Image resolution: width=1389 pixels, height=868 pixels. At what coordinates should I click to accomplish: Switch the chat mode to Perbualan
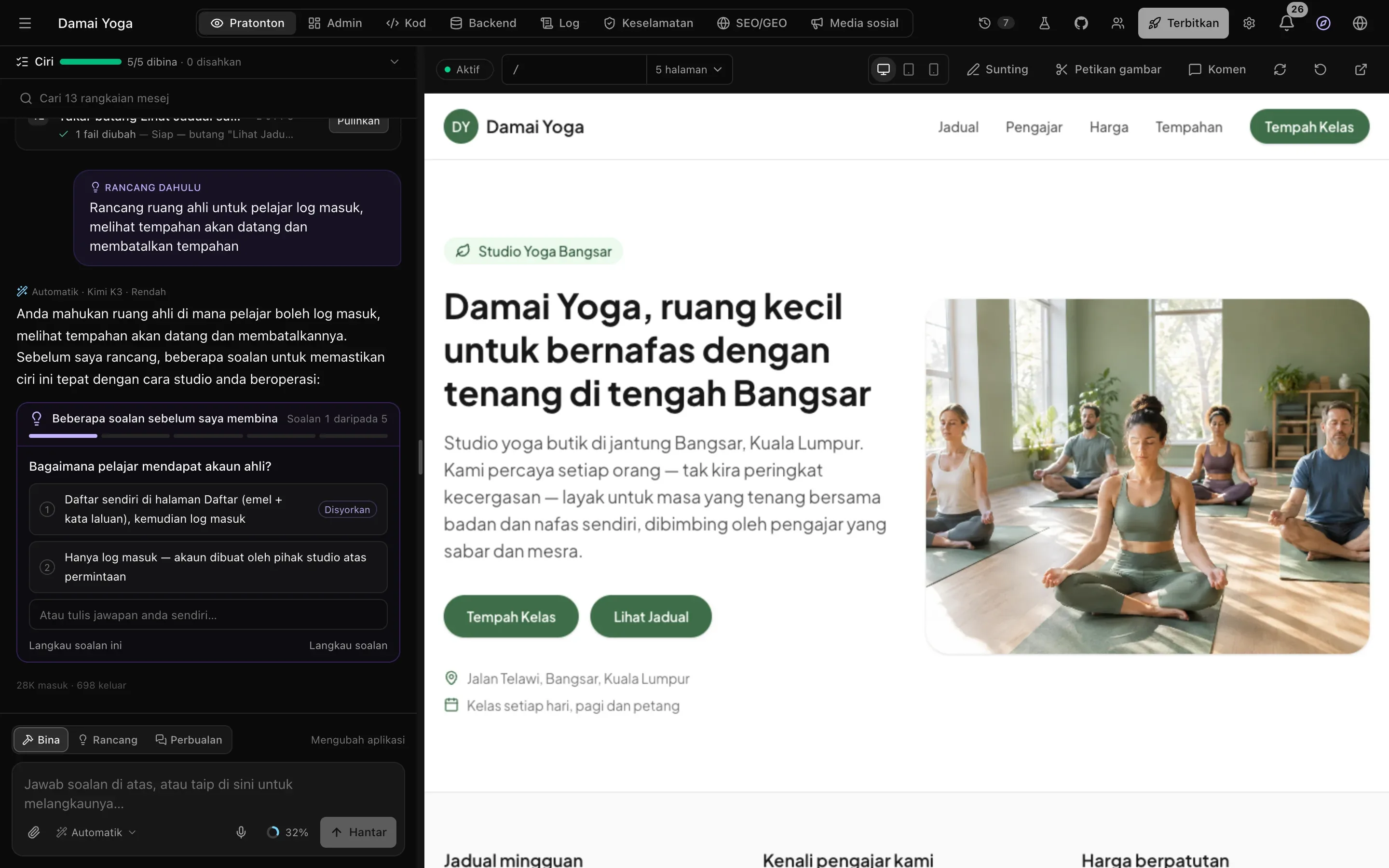[x=189, y=739]
